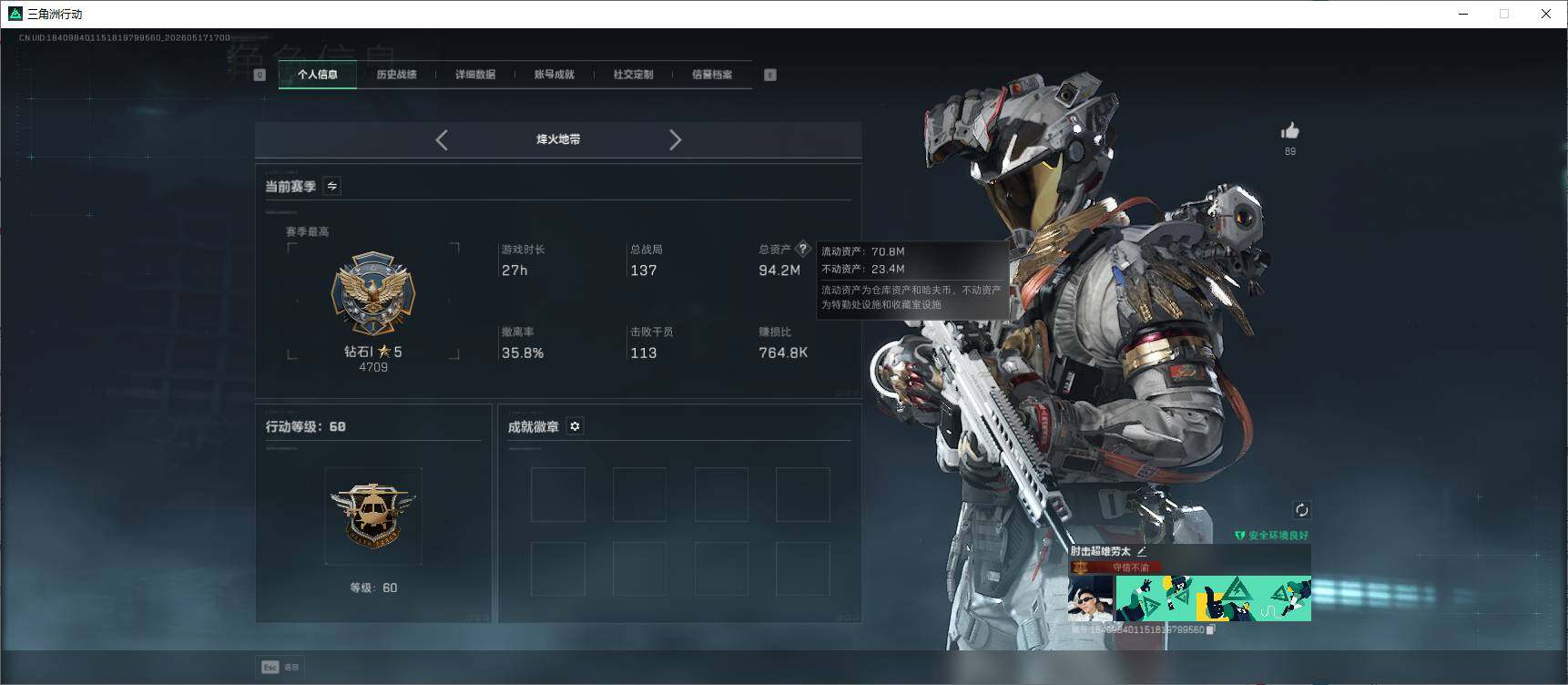Click the E key hint right of the tabs
Image resolution: width=1568 pixels, height=685 pixels.
[x=770, y=75]
